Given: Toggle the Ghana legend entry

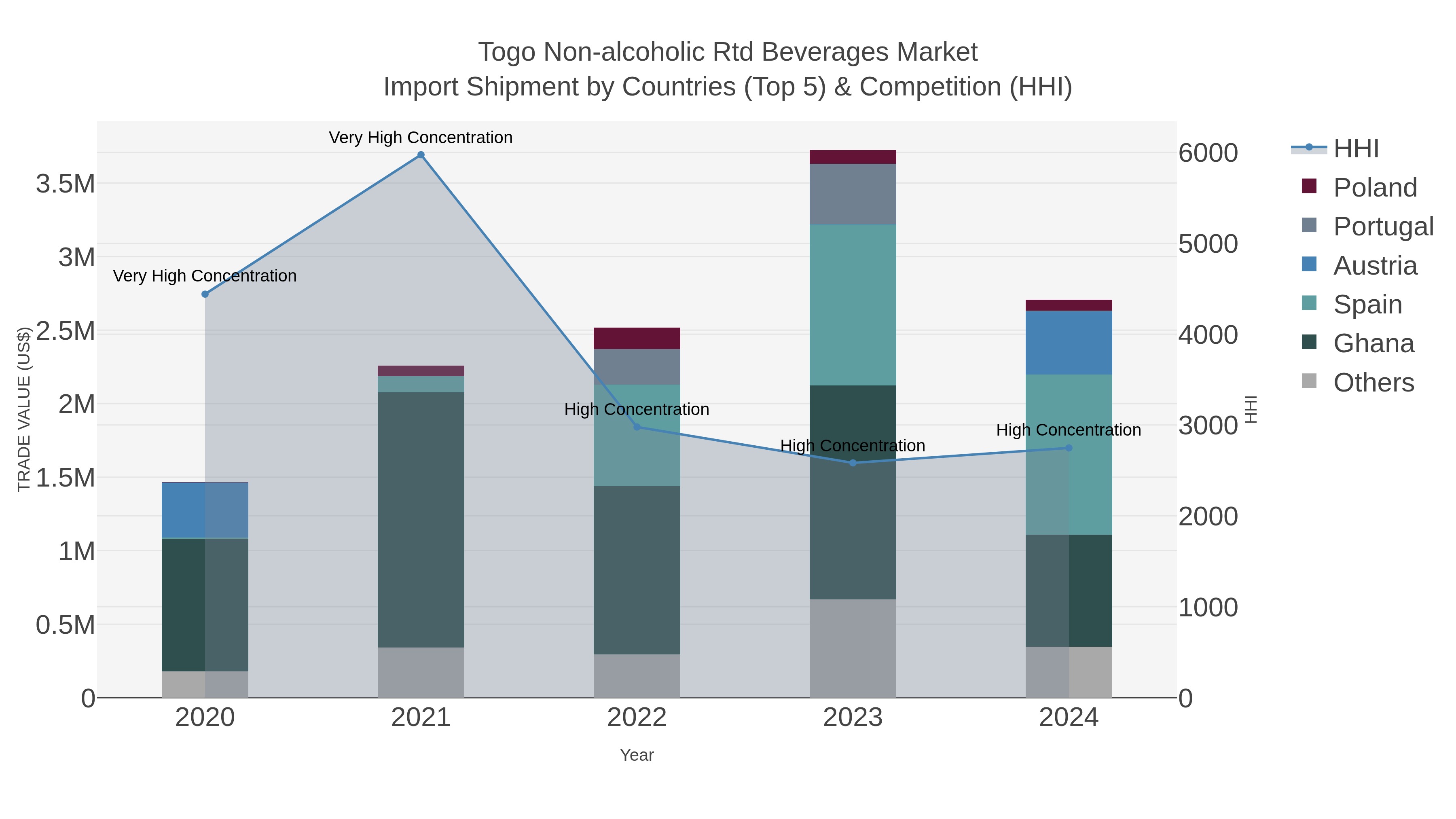Looking at the screenshot, I should click(x=1358, y=344).
